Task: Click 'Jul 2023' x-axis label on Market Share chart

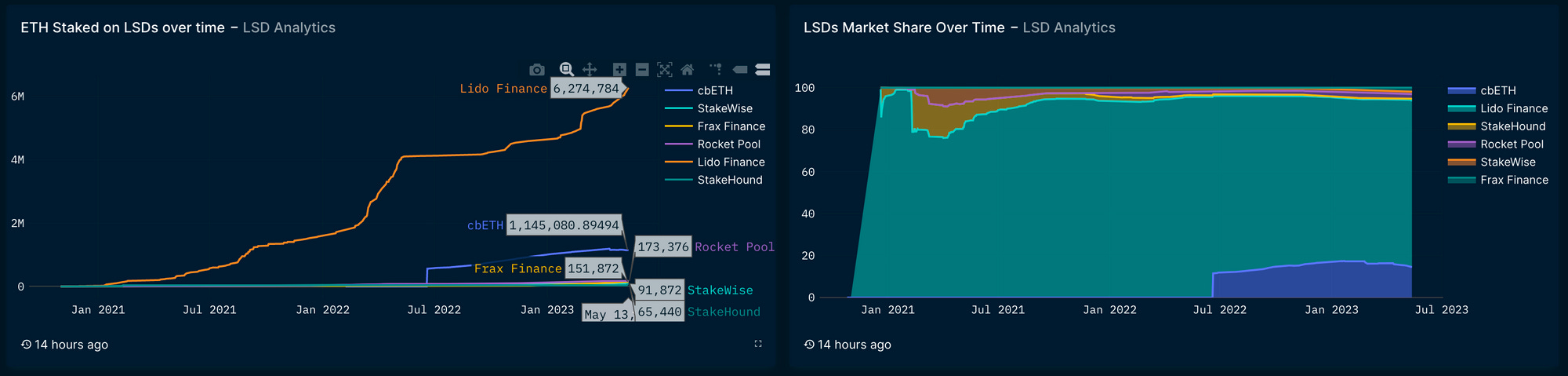Action: point(1441,310)
